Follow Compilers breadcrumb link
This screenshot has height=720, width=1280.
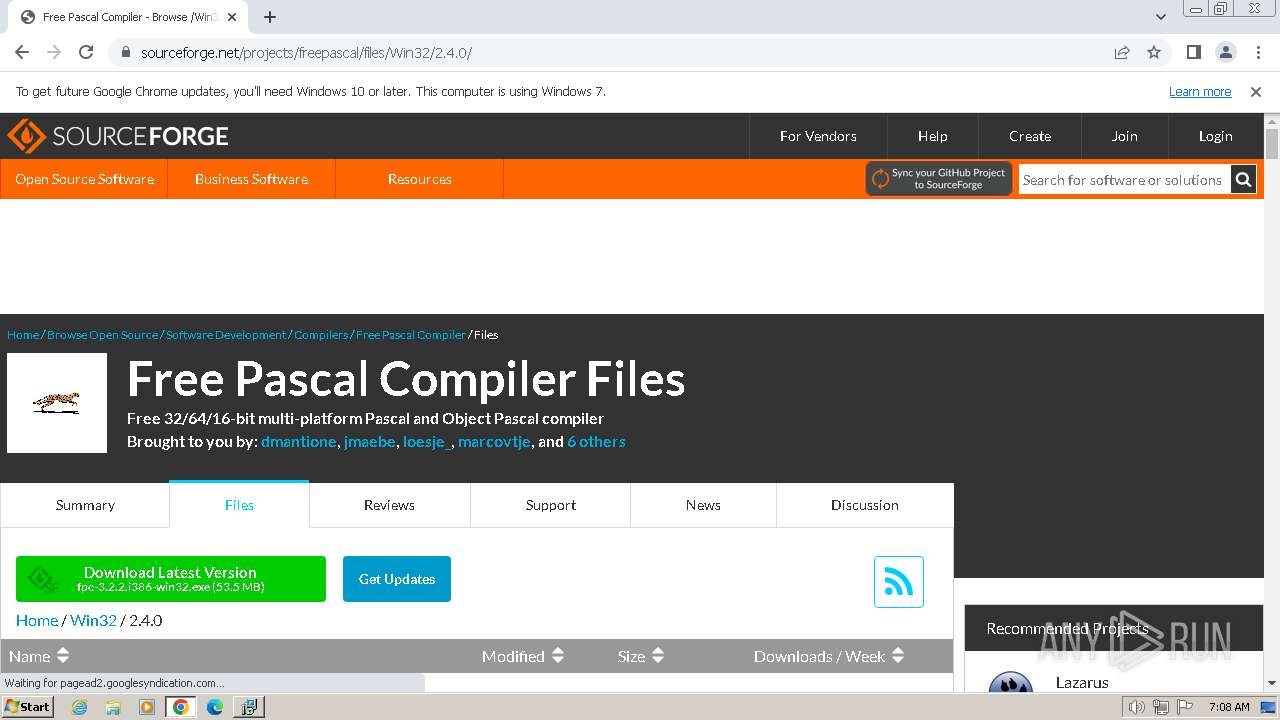click(x=321, y=335)
